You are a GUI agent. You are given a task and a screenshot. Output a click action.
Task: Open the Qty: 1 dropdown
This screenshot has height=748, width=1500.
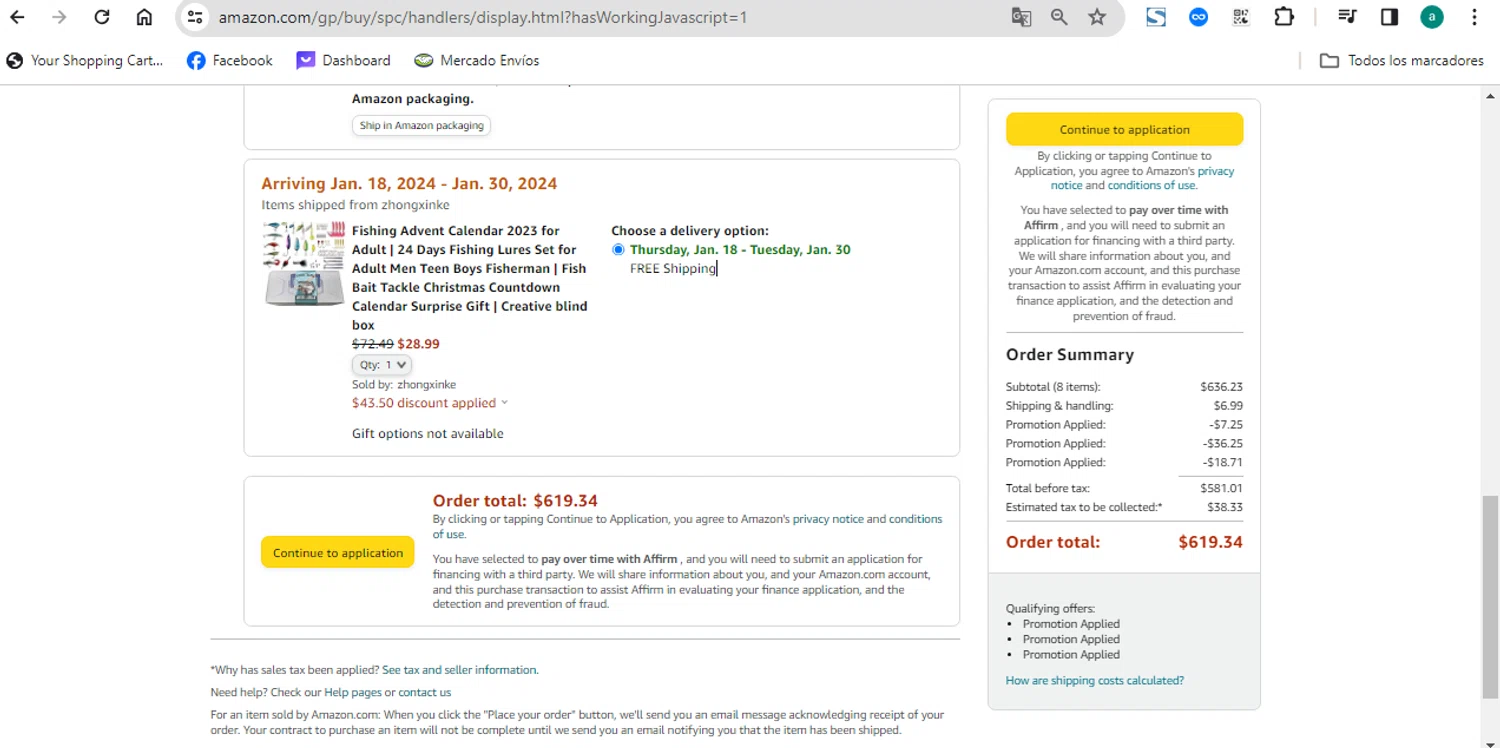[381, 365]
